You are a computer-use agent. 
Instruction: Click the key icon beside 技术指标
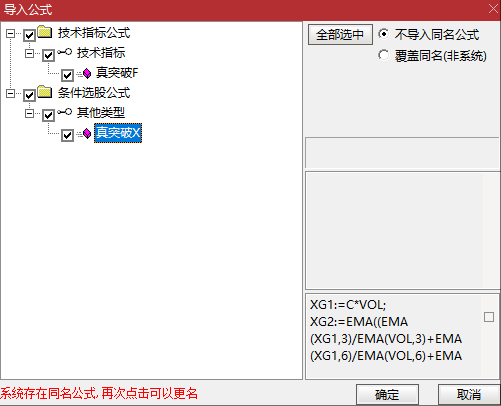click(x=64, y=52)
